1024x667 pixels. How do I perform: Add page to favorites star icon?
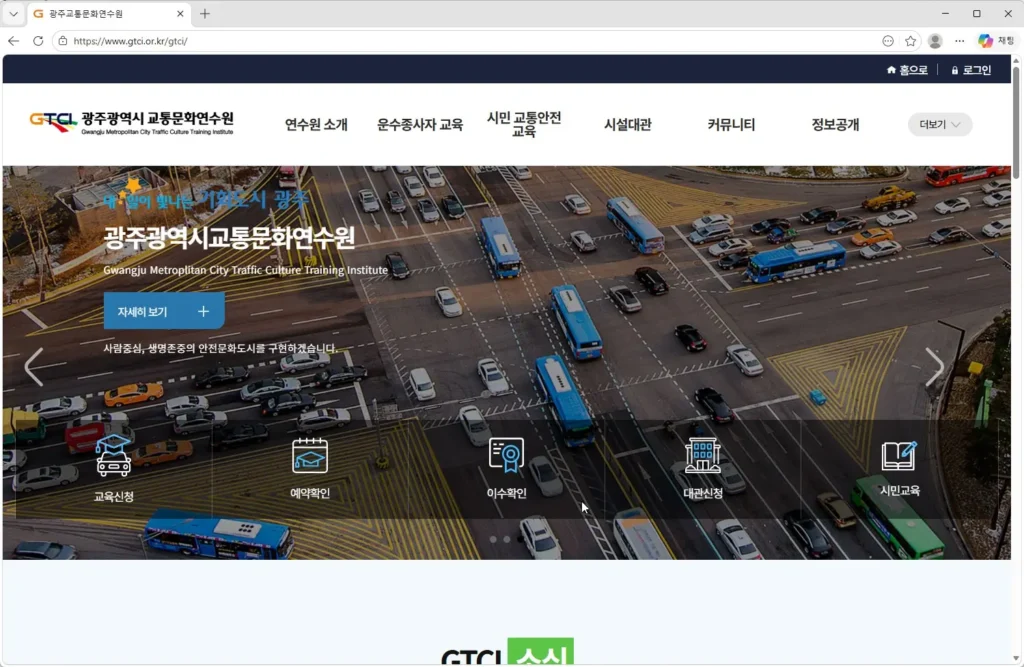point(911,41)
